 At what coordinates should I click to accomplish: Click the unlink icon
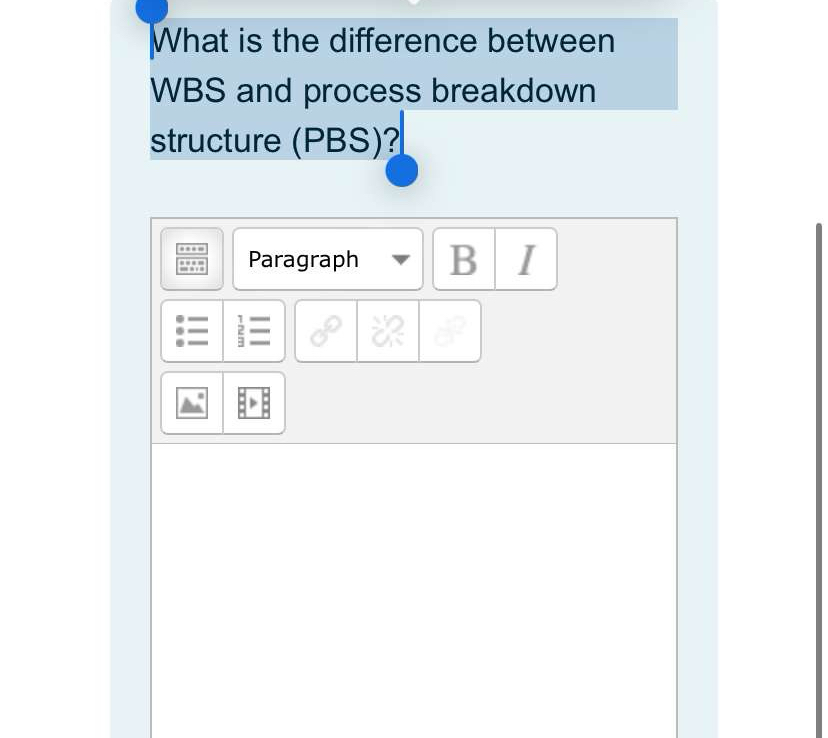pyautogui.click(x=387, y=331)
